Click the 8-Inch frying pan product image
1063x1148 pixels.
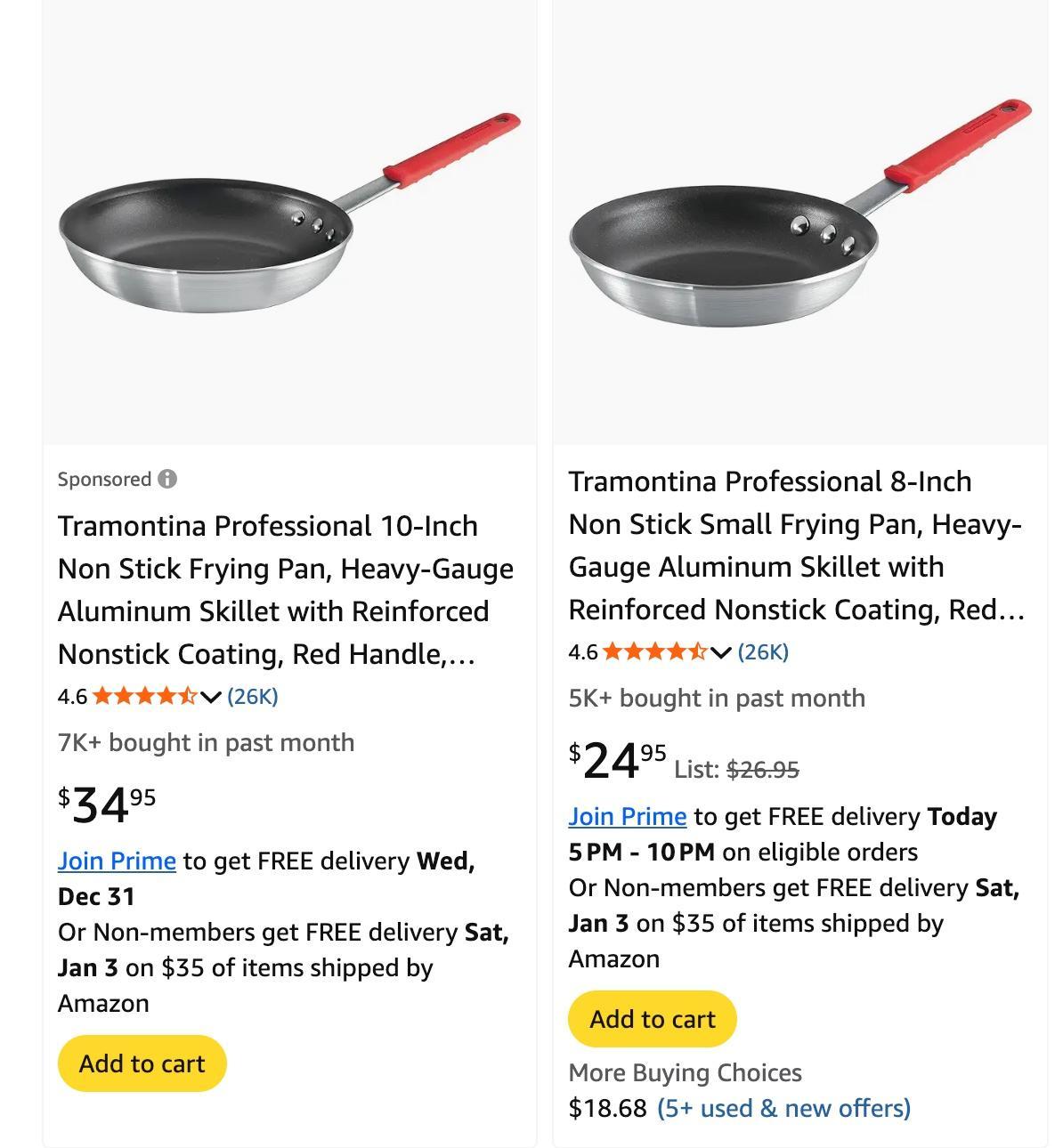coord(799,218)
